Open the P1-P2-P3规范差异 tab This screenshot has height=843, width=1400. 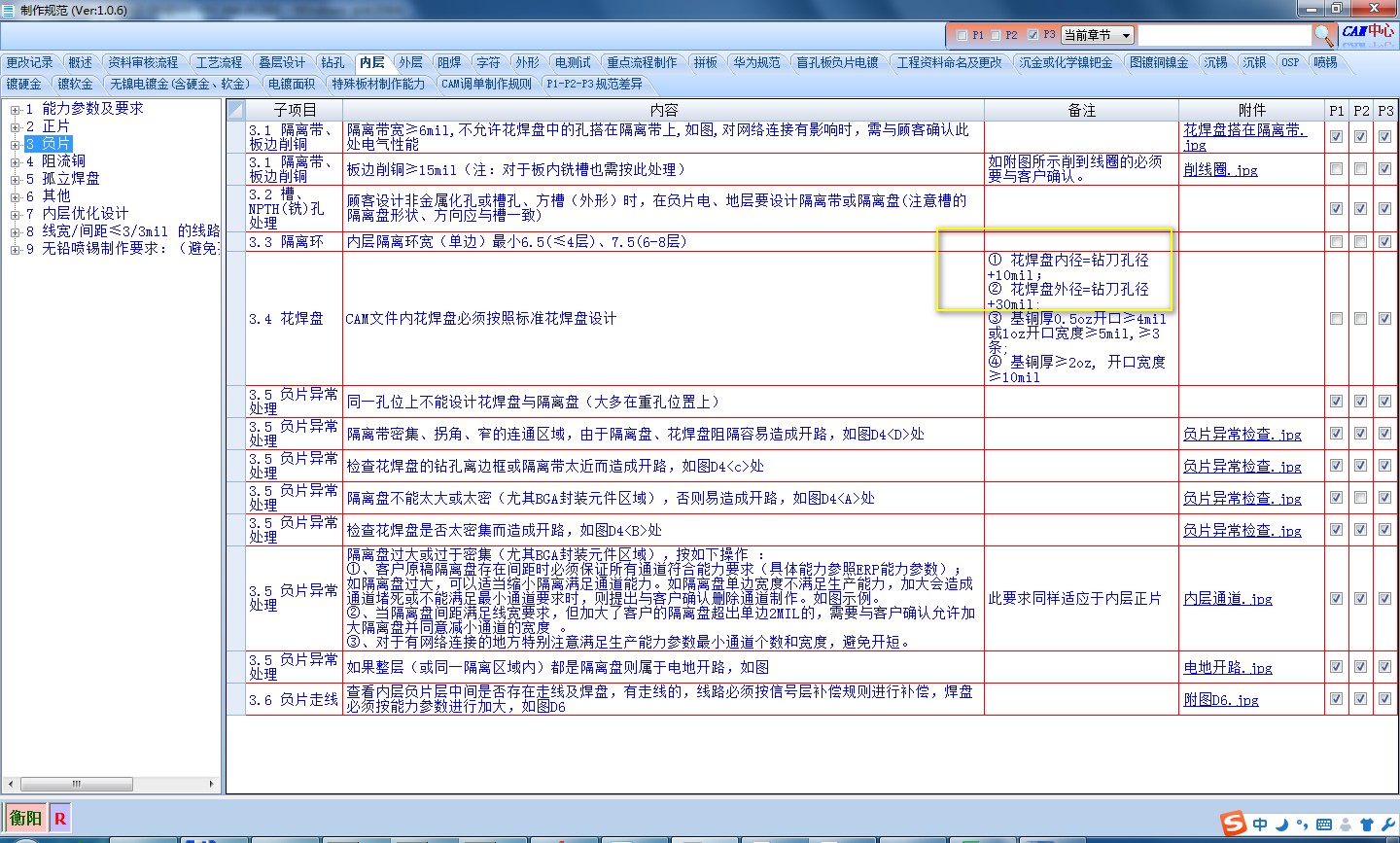pyautogui.click(x=594, y=84)
